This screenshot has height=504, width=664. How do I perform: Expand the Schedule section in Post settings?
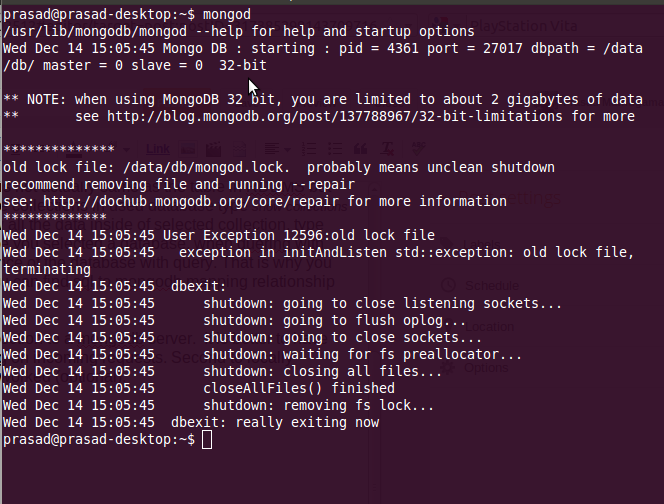pyautogui.click(x=479, y=285)
